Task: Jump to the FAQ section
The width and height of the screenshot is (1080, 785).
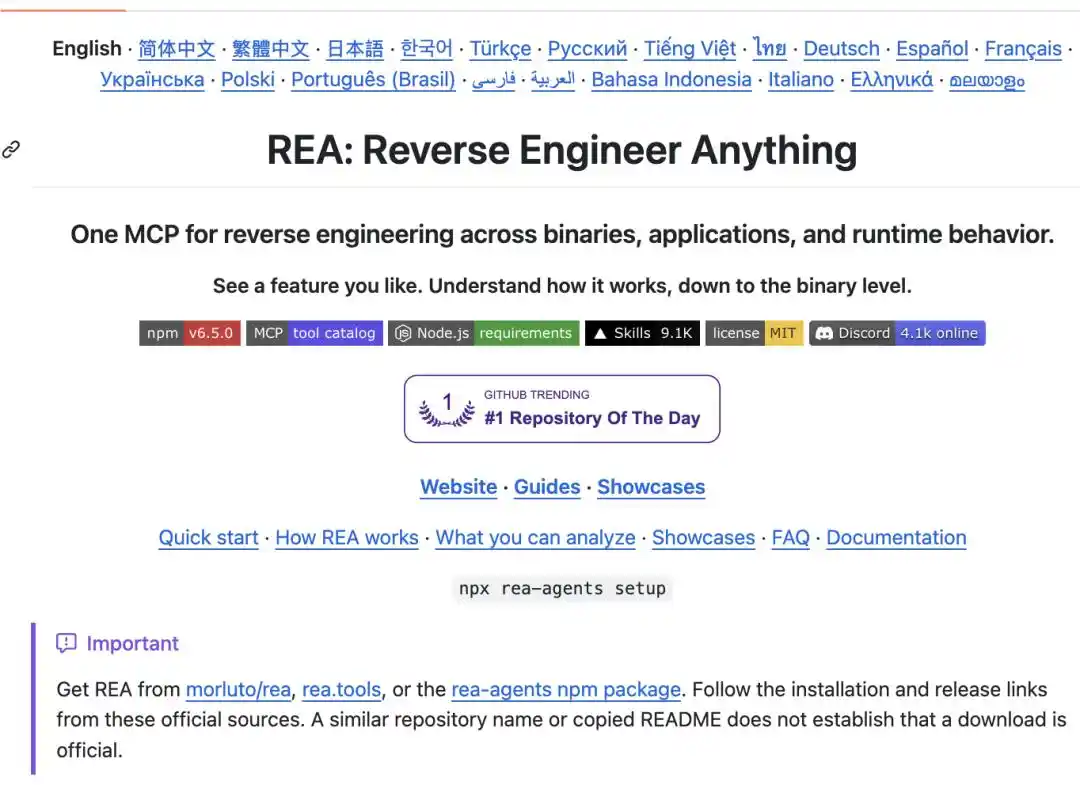Action: pos(791,538)
